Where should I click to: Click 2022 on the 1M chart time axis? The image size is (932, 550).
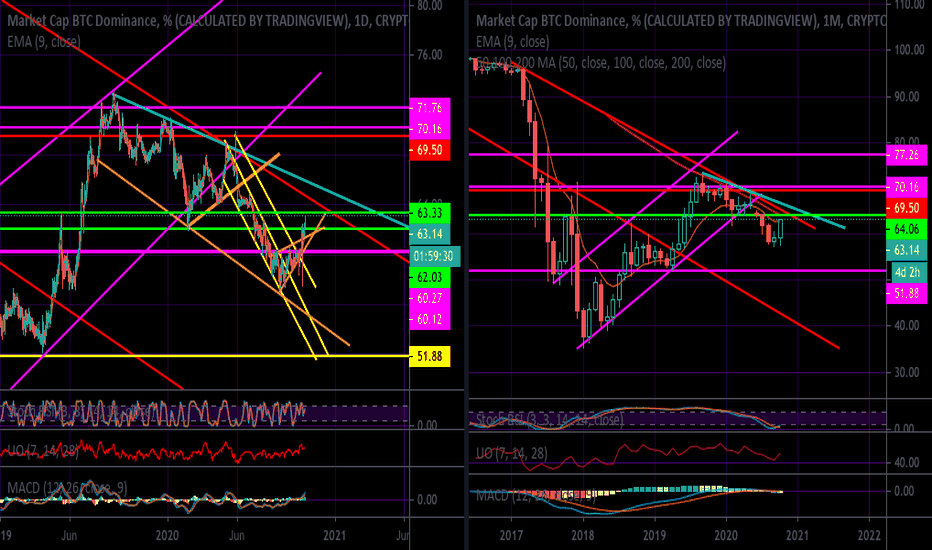click(x=870, y=536)
